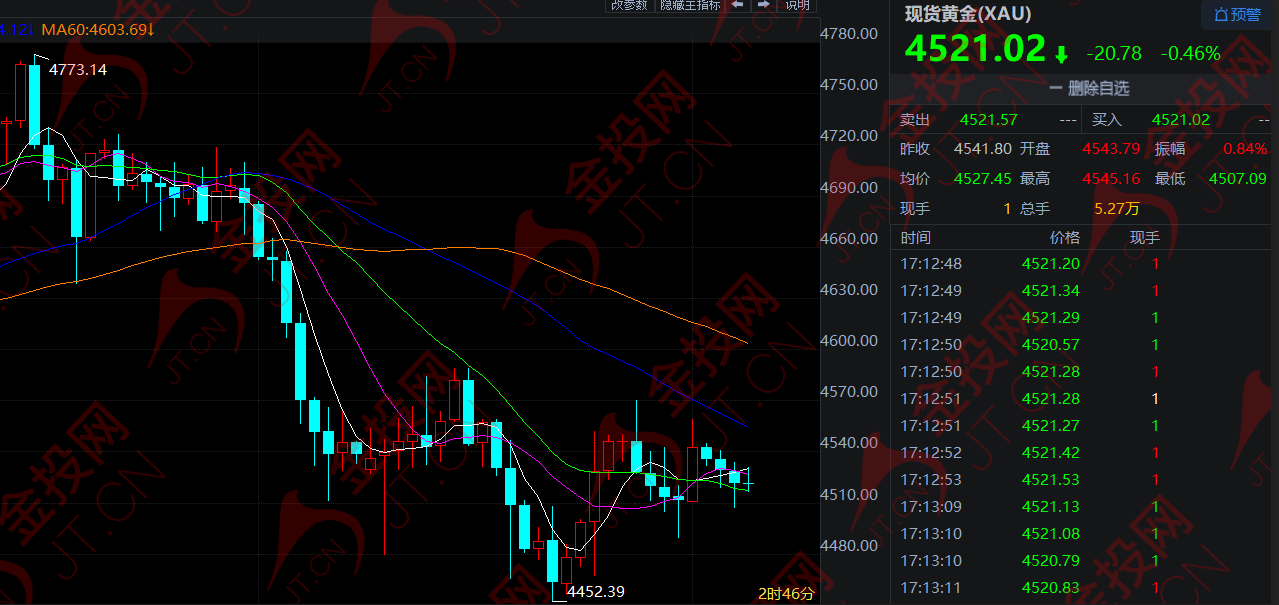Screen dimensions: 1279x605
Task: Click the MA60:4603.69 indicator label
Action: click(x=97, y=30)
